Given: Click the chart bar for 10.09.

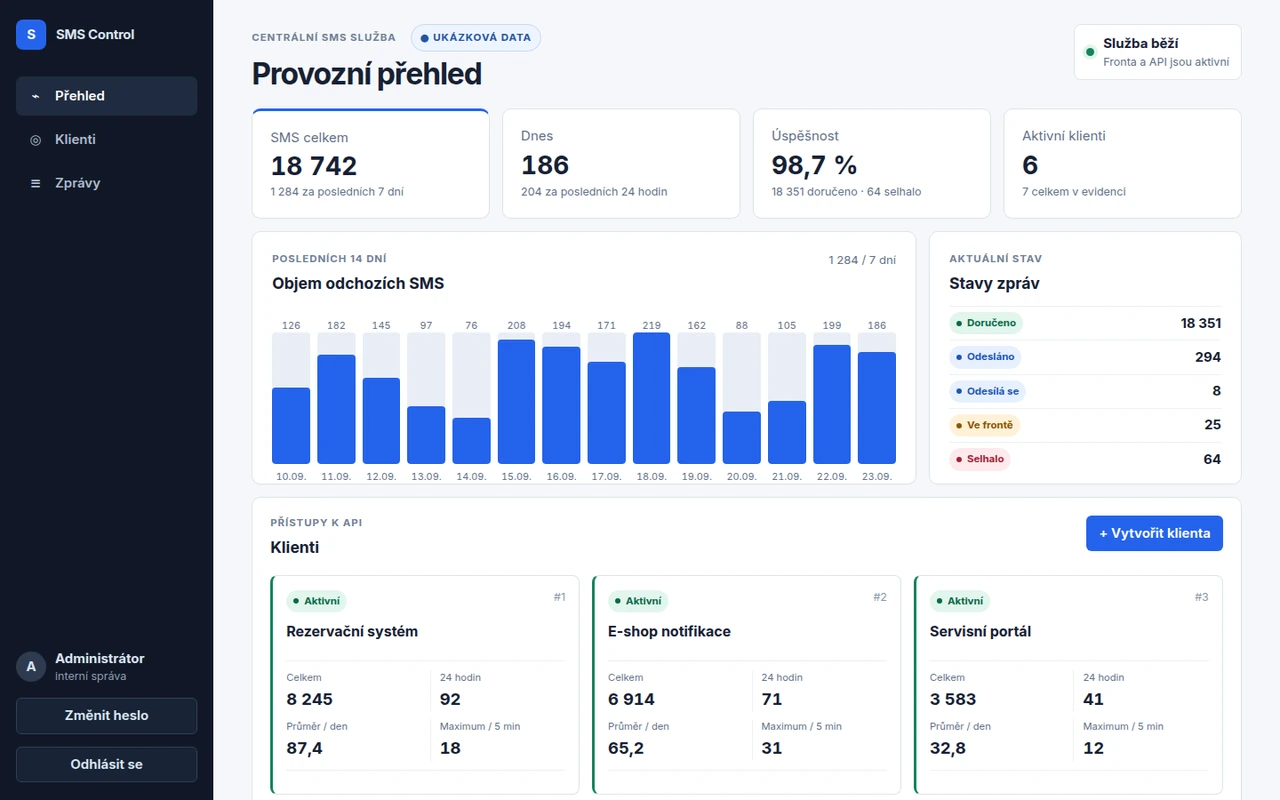Looking at the screenshot, I should pyautogui.click(x=291, y=426).
